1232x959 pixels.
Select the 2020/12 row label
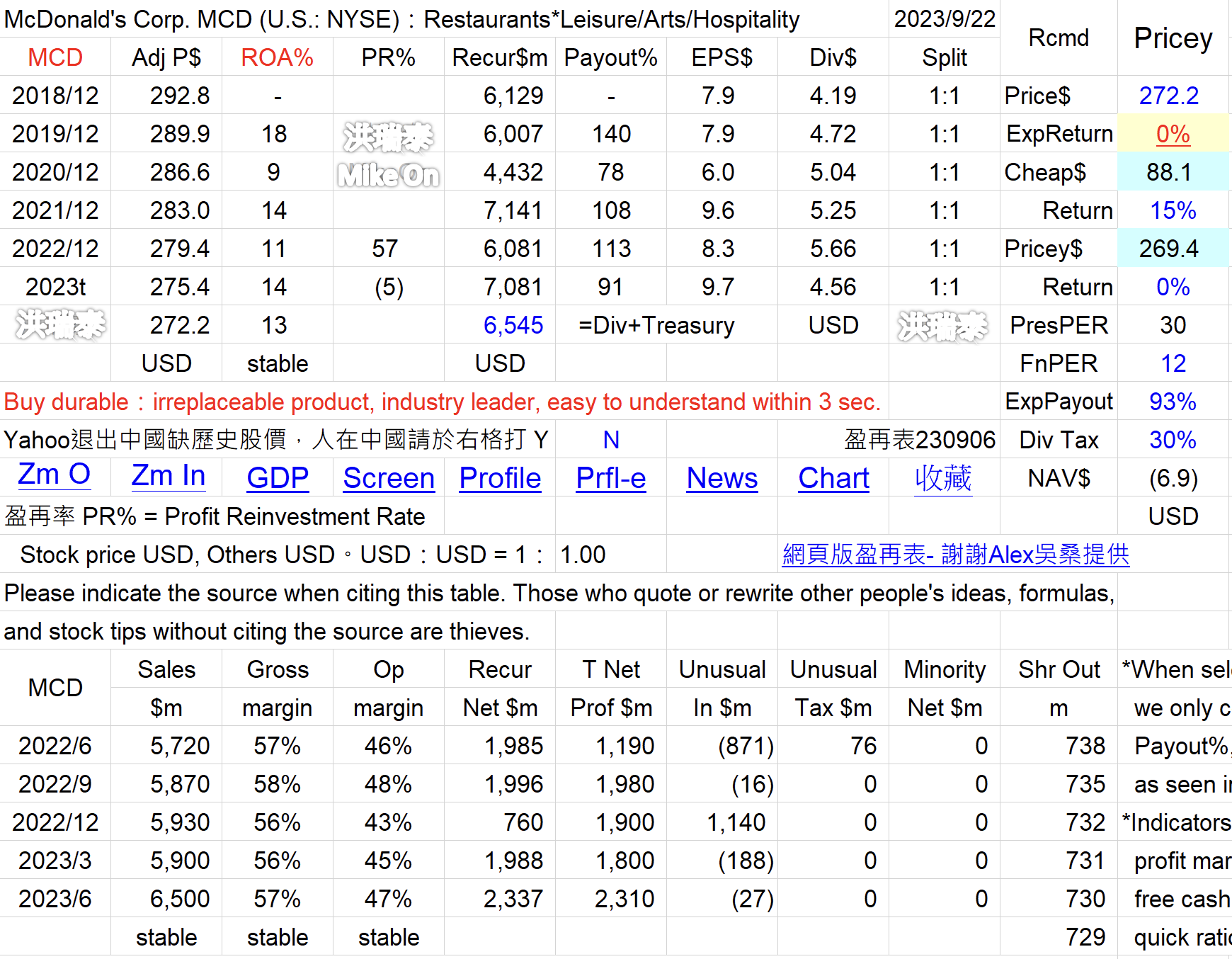click(55, 172)
